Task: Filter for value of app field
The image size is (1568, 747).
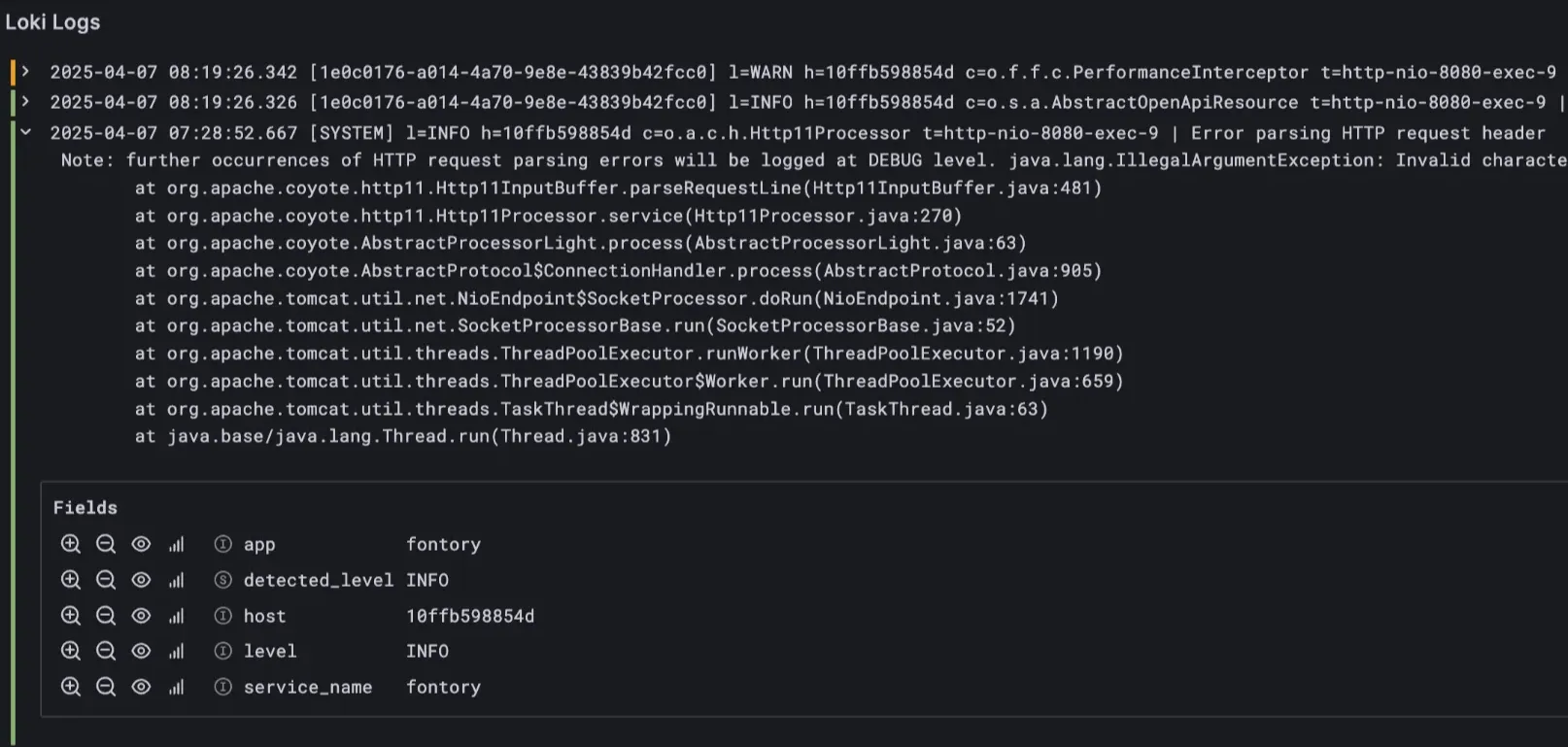Action: (x=71, y=544)
